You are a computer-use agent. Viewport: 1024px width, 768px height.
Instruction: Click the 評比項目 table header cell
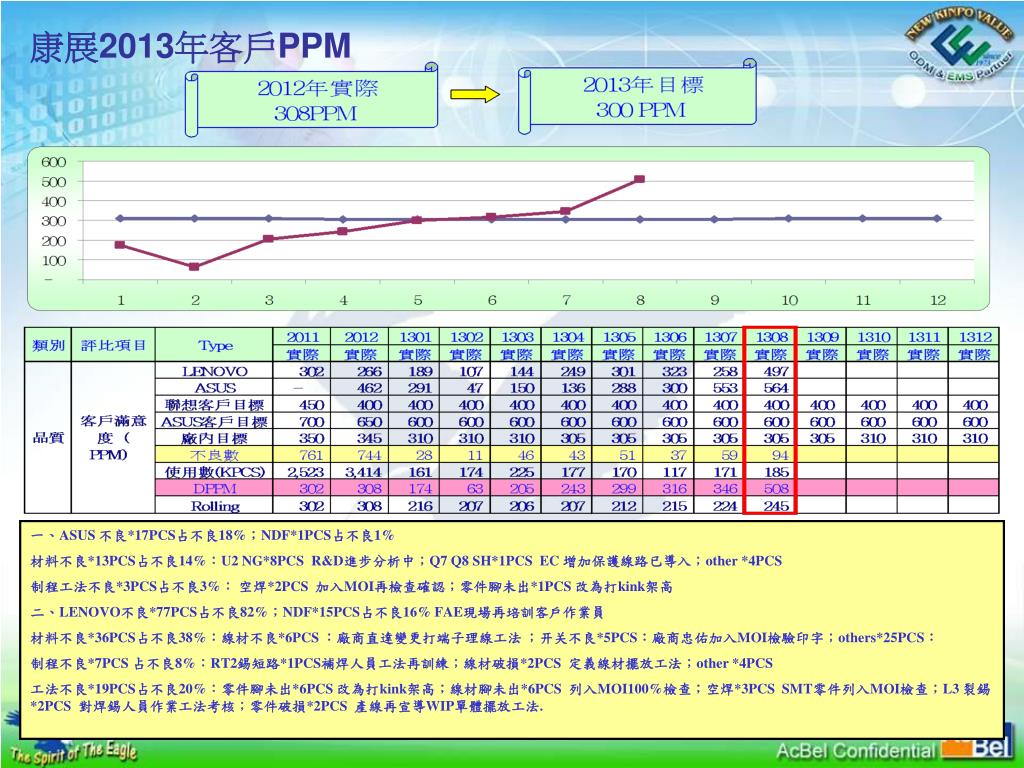(x=113, y=345)
